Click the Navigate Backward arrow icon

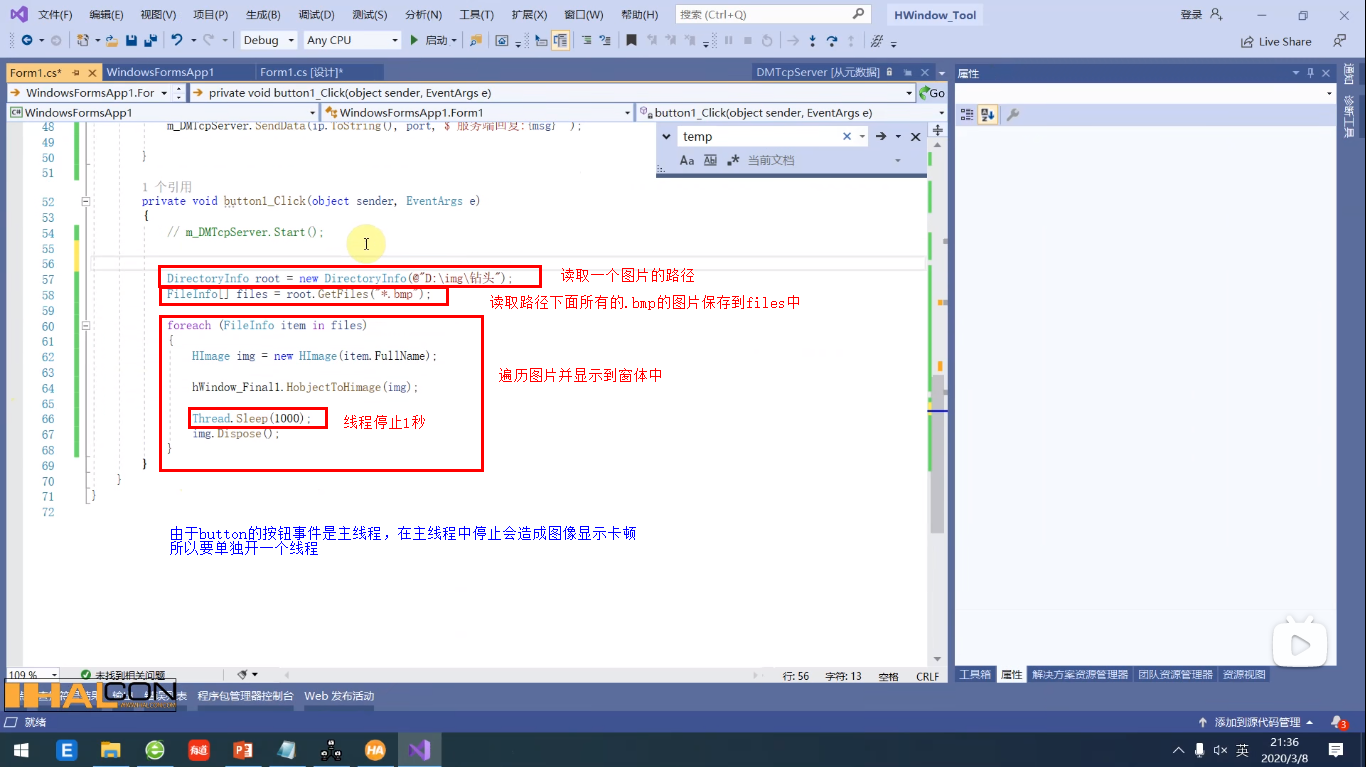[28, 41]
